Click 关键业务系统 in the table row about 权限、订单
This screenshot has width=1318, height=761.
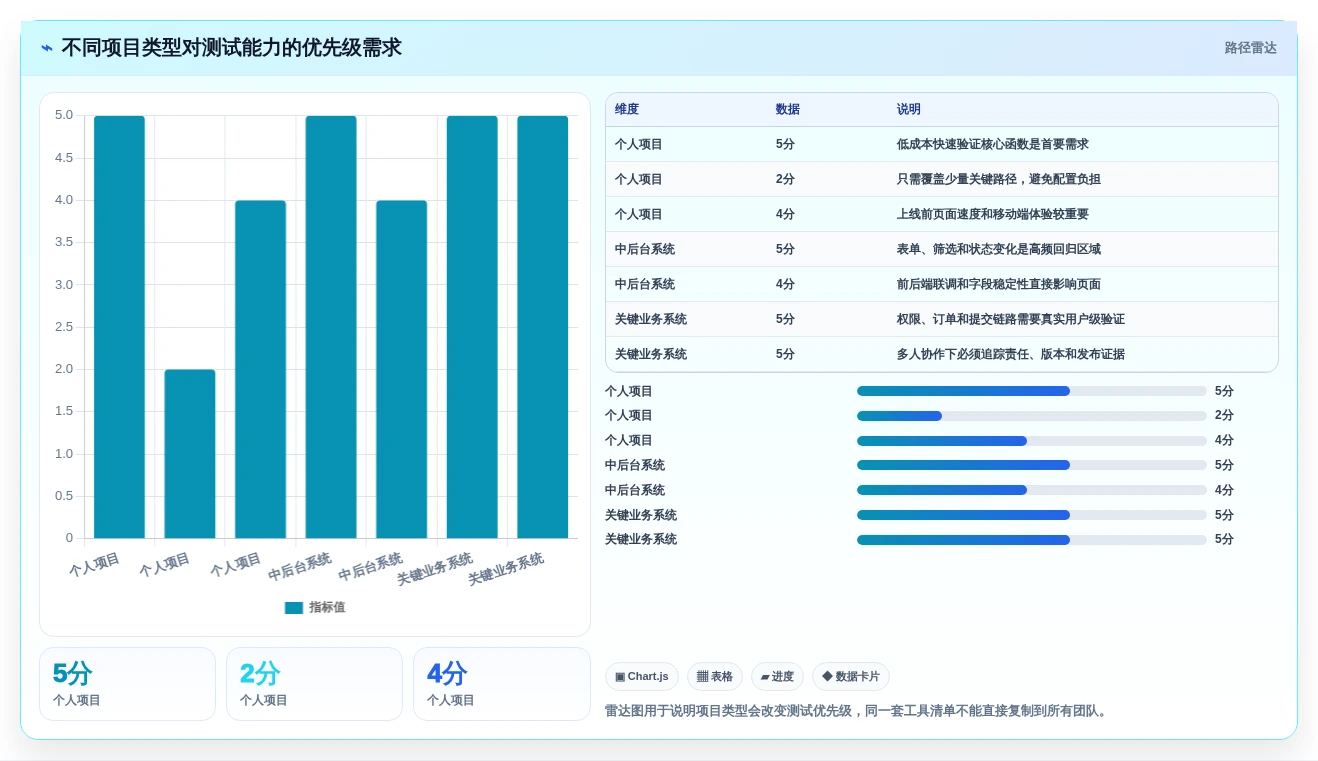(x=651, y=319)
